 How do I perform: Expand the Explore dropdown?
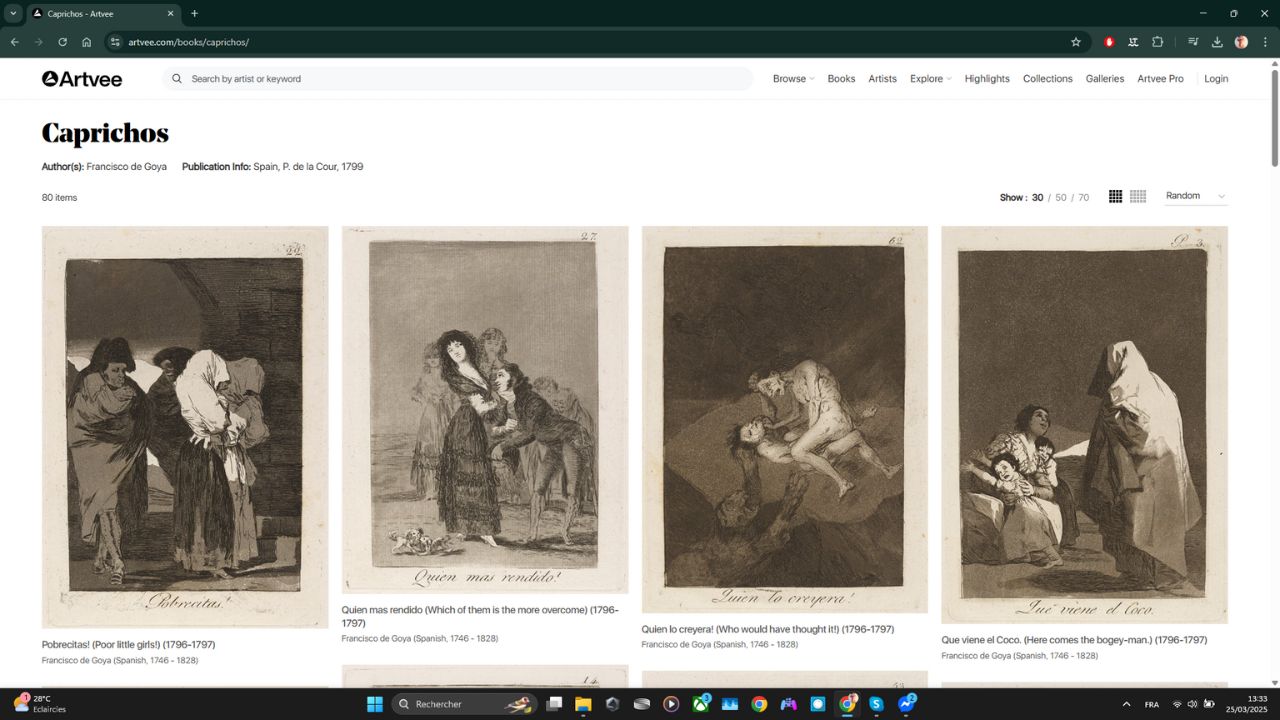(929, 78)
